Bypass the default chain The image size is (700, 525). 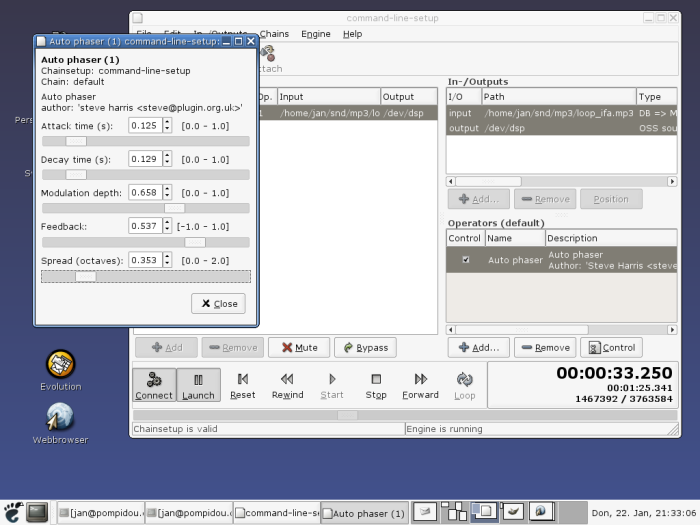(x=364, y=348)
